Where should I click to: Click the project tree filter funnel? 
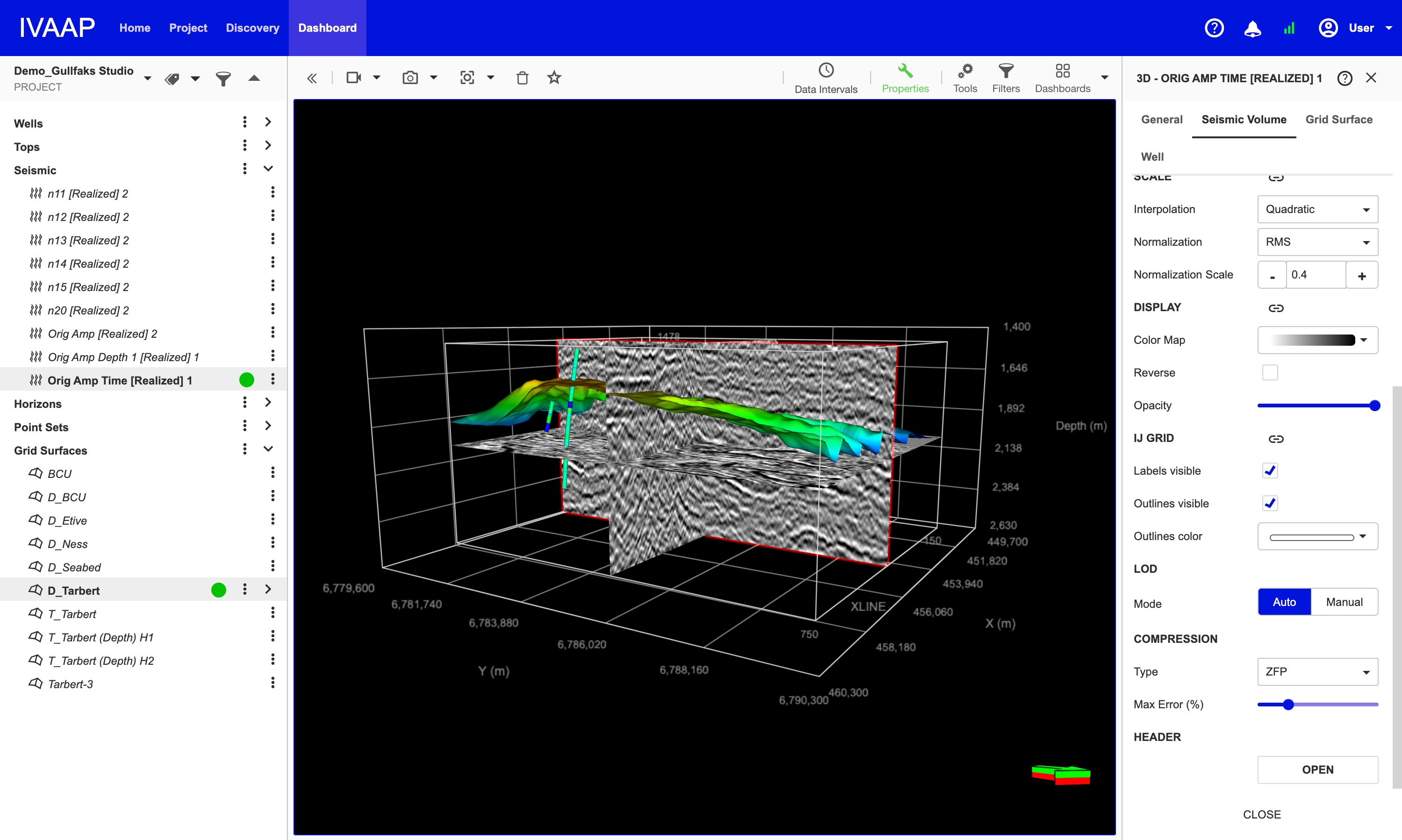point(223,78)
